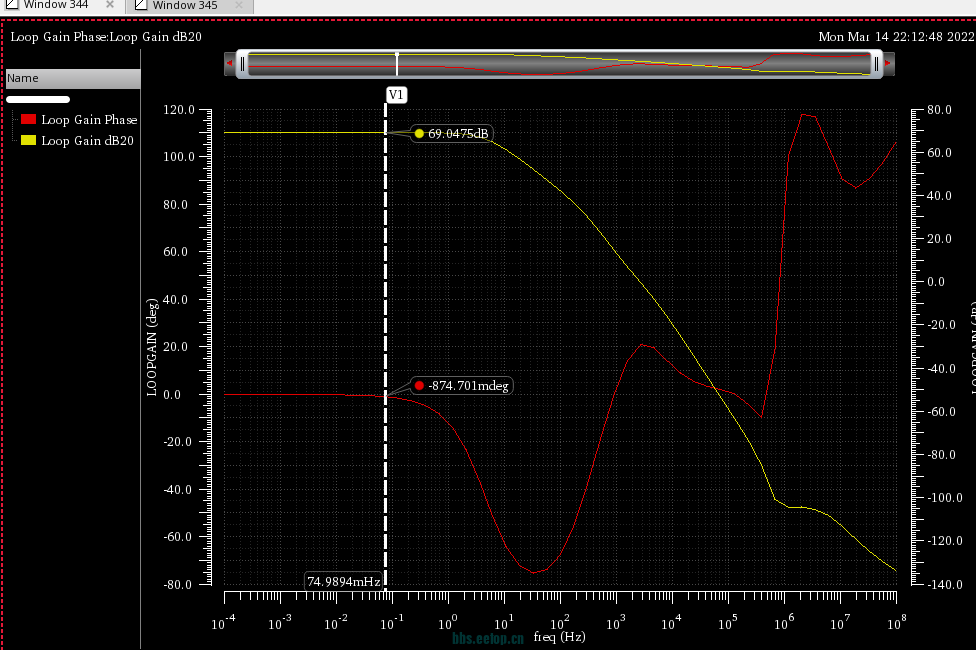Screen dimensions: 976x650
Task: Click the 120.0 left axis tick label
Action: click(179, 110)
